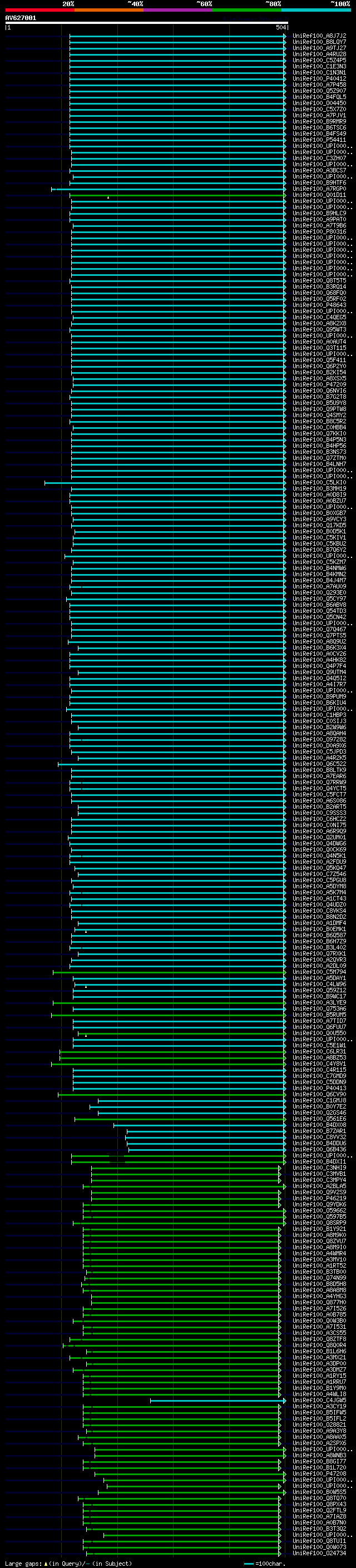Select the hit label UniRef100_A8QAH4
The height and width of the screenshot is (1568, 356).
[319, 734]
